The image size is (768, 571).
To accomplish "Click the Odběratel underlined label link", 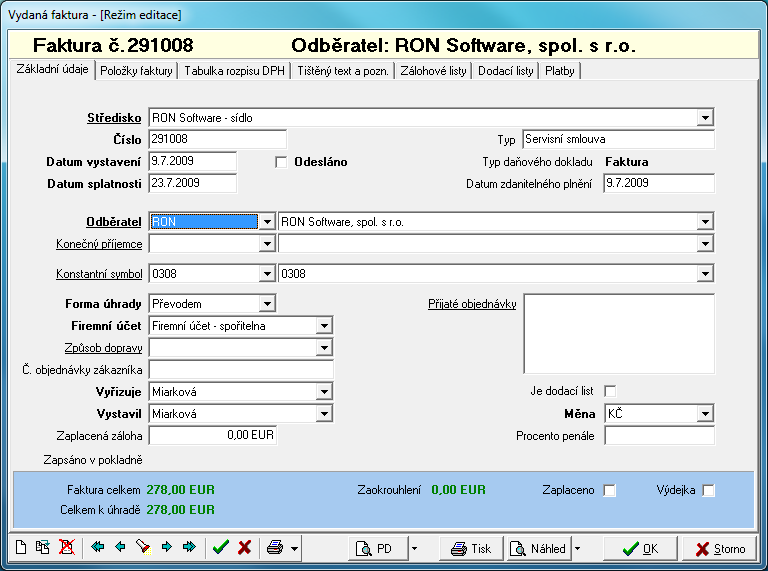I will coord(114,222).
